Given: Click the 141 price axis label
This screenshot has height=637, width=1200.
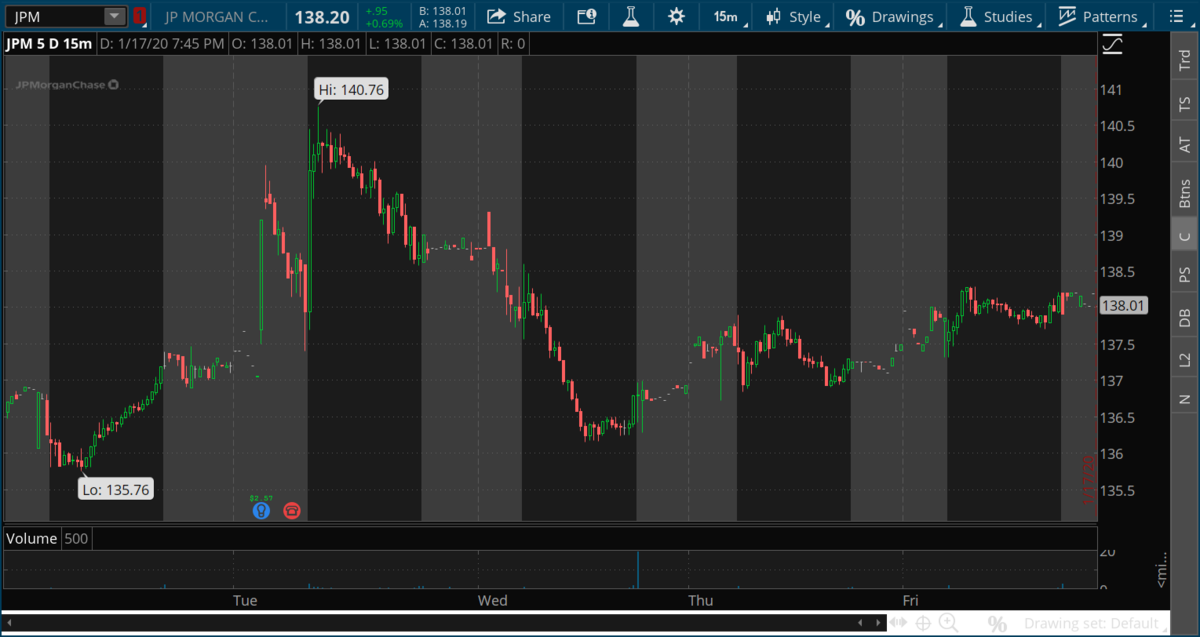Looking at the screenshot, I should point(1111,90).
